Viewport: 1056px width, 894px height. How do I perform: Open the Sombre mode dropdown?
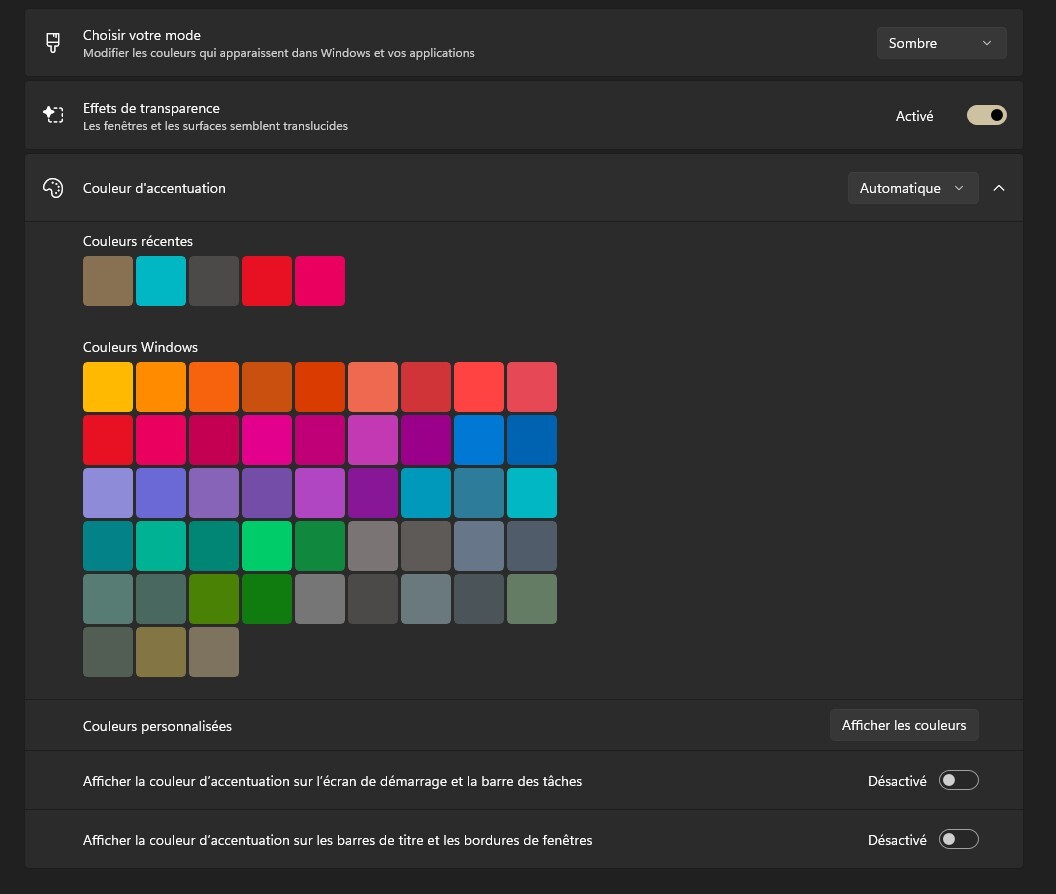coord(941,43)
